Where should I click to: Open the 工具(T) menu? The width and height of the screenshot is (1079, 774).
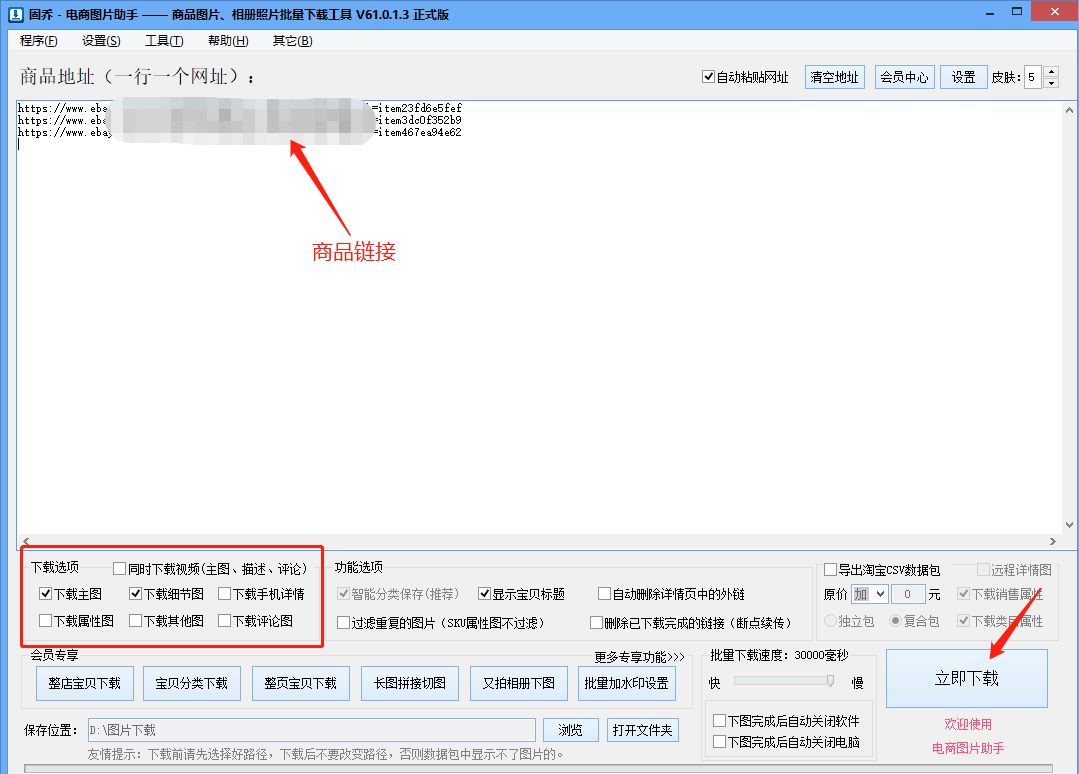click(x=164, y=41)
